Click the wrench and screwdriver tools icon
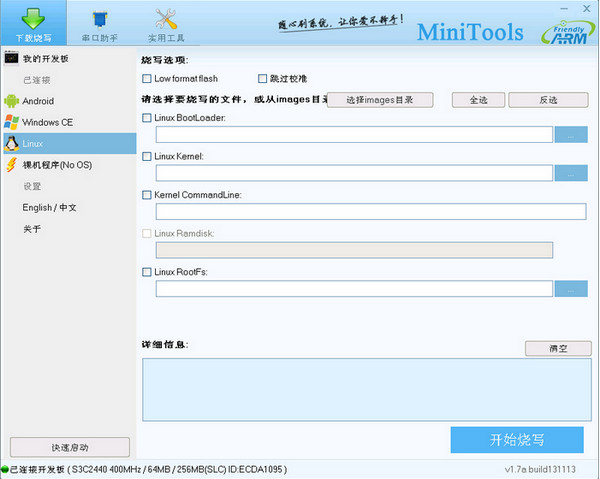This screenshot has width=600, height=479. click(166, 19)
